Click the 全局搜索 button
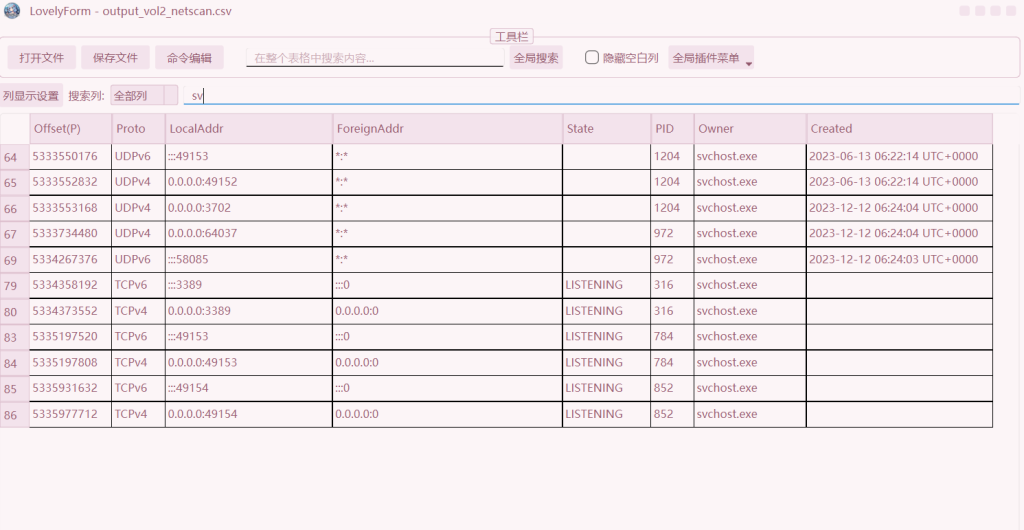This screenshot has width=1024, height=530. [x=536, y=58]
